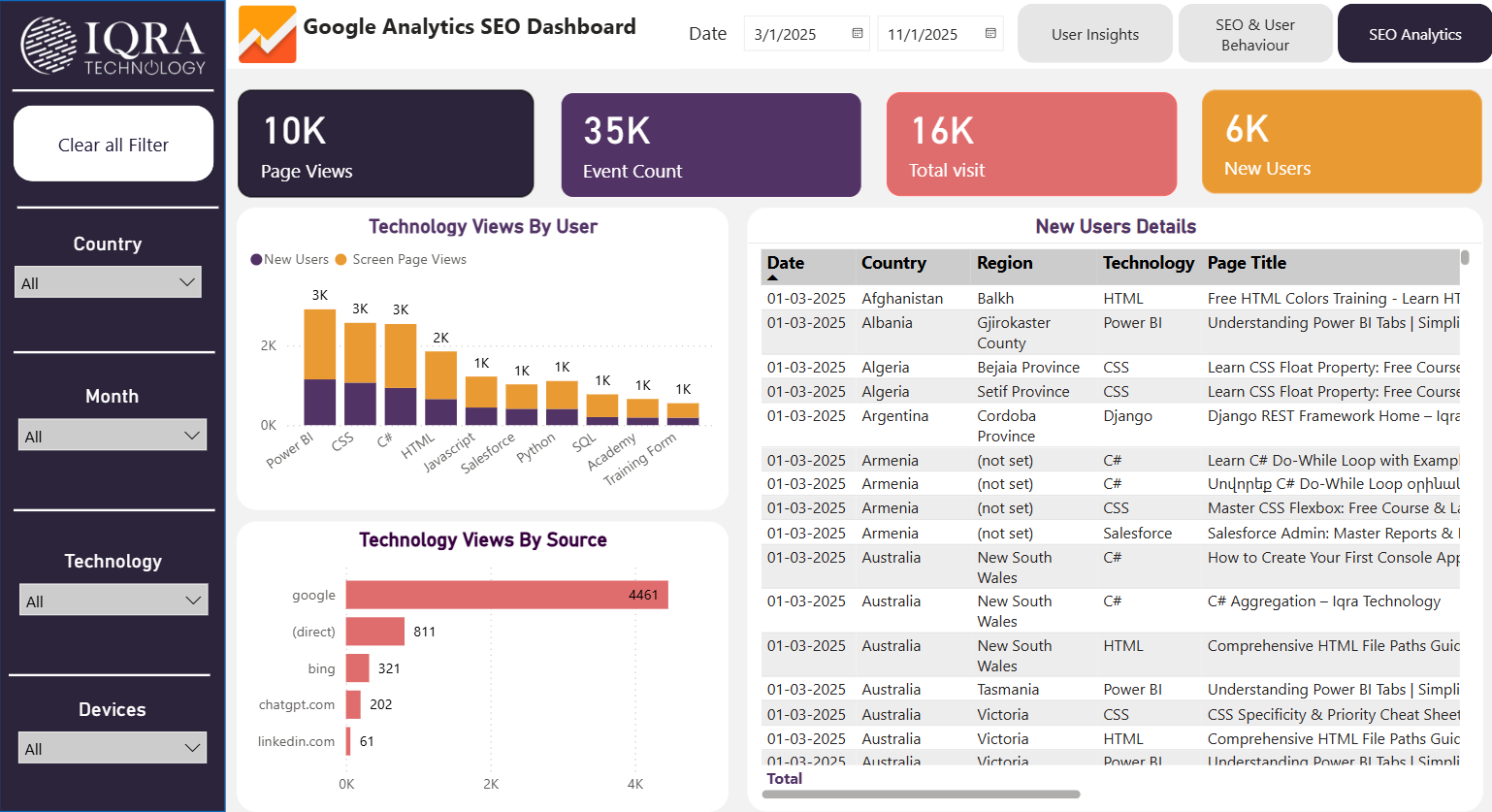Open the Month filter dropdown
Image resolution: width=1492 pixels, height=812 pixels.
click(113, 437)
